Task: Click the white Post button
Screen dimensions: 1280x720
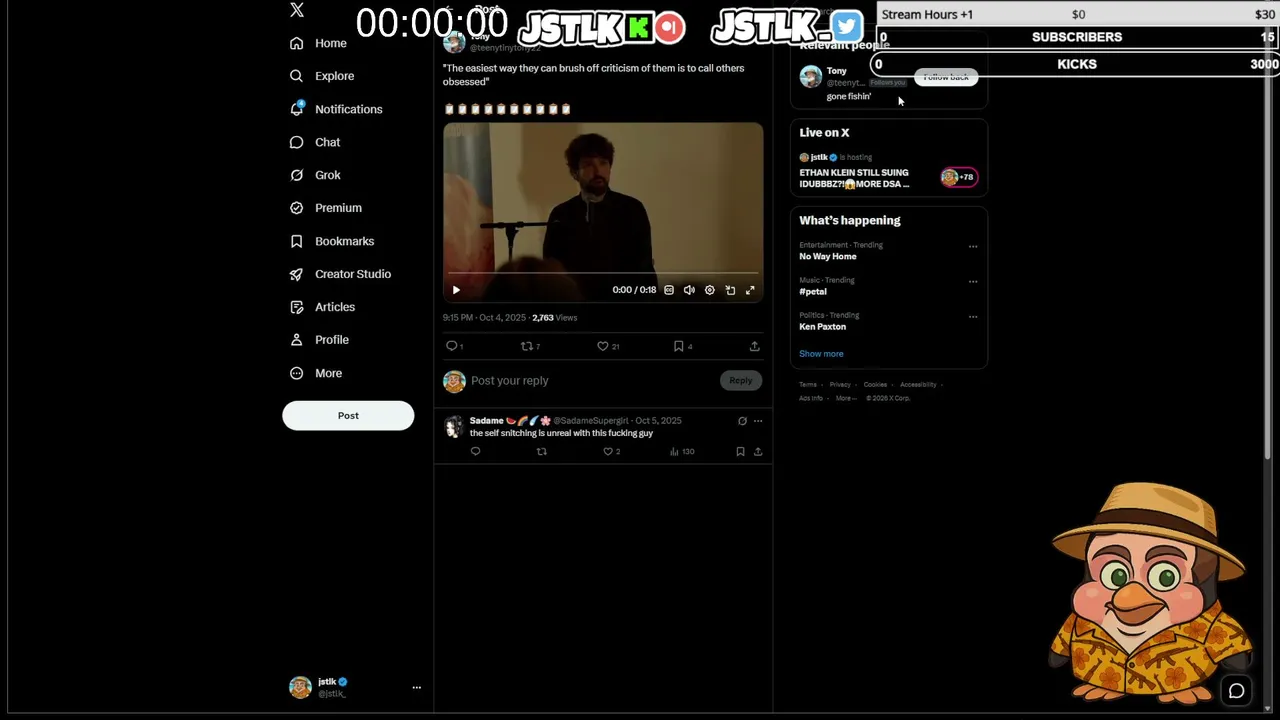Action: 348,416
